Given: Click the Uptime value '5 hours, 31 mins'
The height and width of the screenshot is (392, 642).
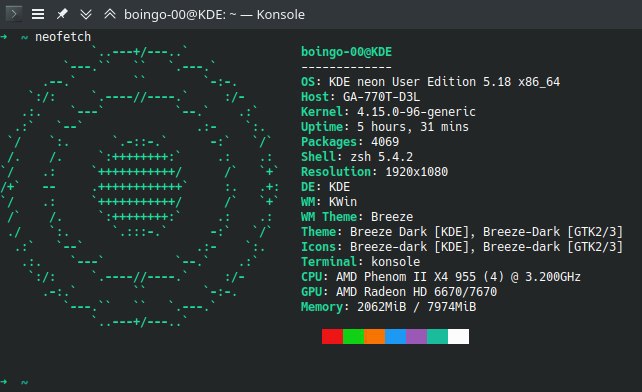Looking at the screenshot, I should [x=413, y=127].
